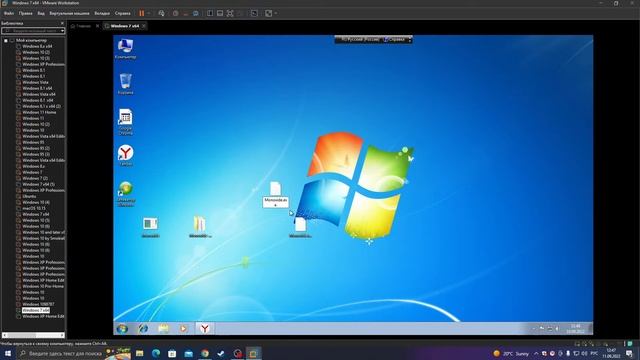Open host notification center icon
The height and width of the screenshot is (360, 640).
point(629,353)
